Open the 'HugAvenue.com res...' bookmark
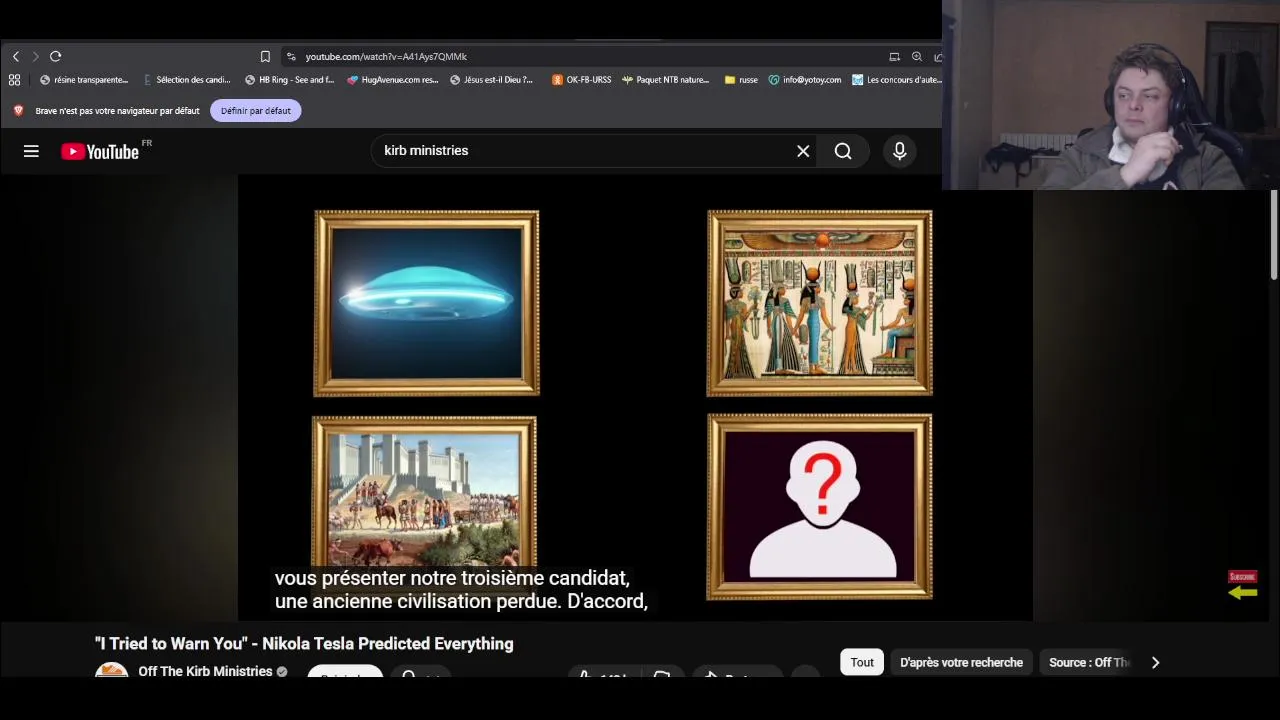Viewport: 1280px width, 720px height. pos(393,80)
